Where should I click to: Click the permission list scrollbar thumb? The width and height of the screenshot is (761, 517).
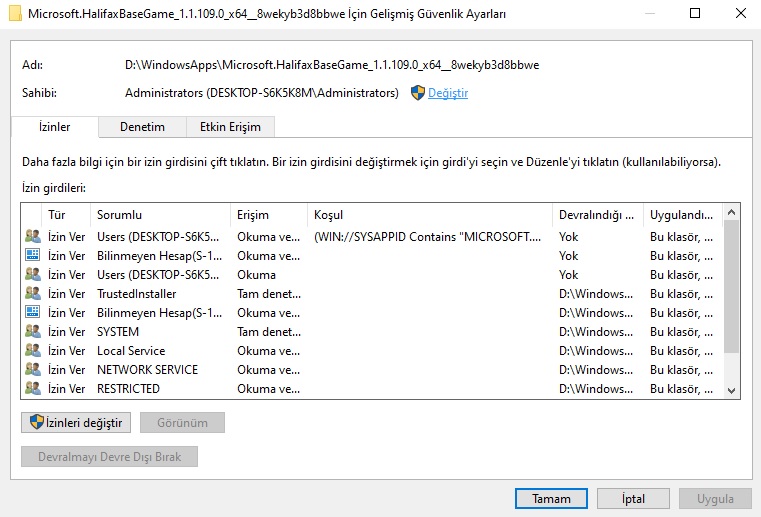pyautogui.click(x=731, y=286)
